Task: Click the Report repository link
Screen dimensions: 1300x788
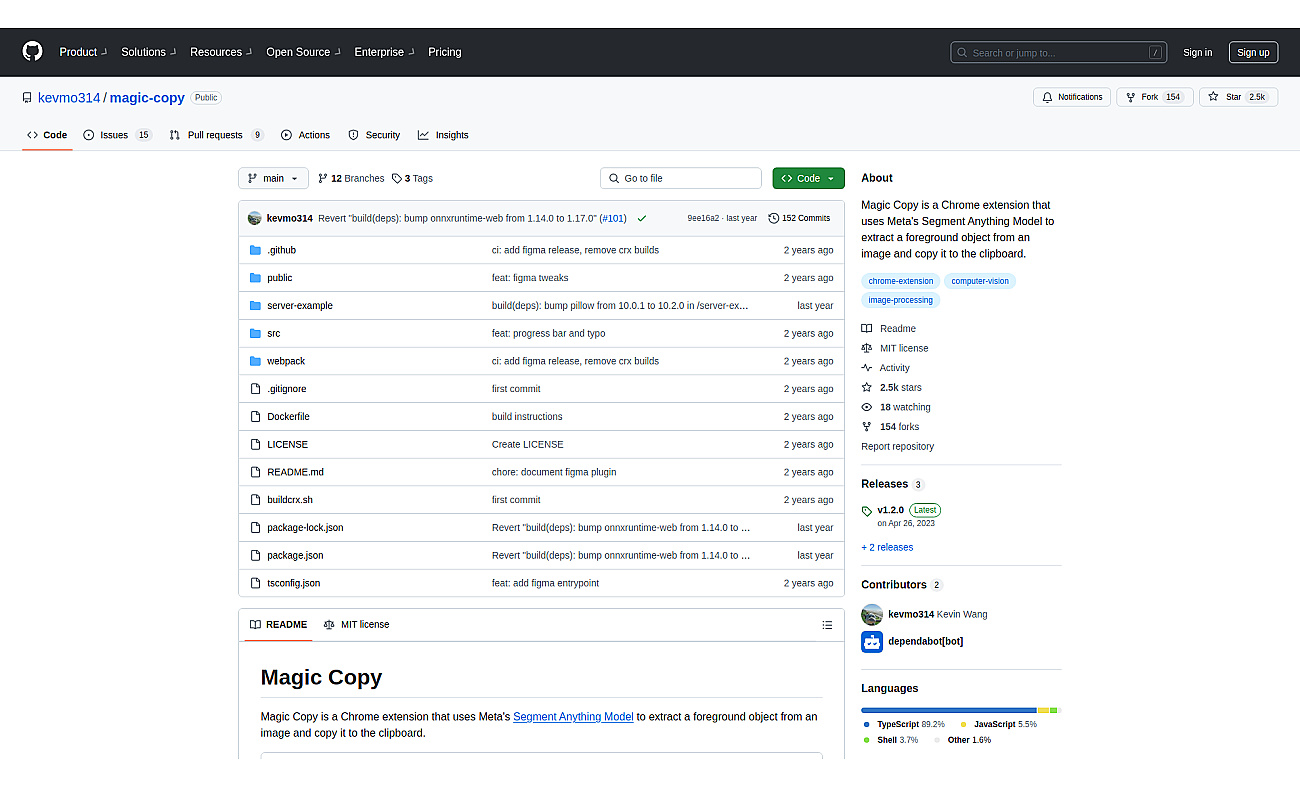Action: [897, 447]
